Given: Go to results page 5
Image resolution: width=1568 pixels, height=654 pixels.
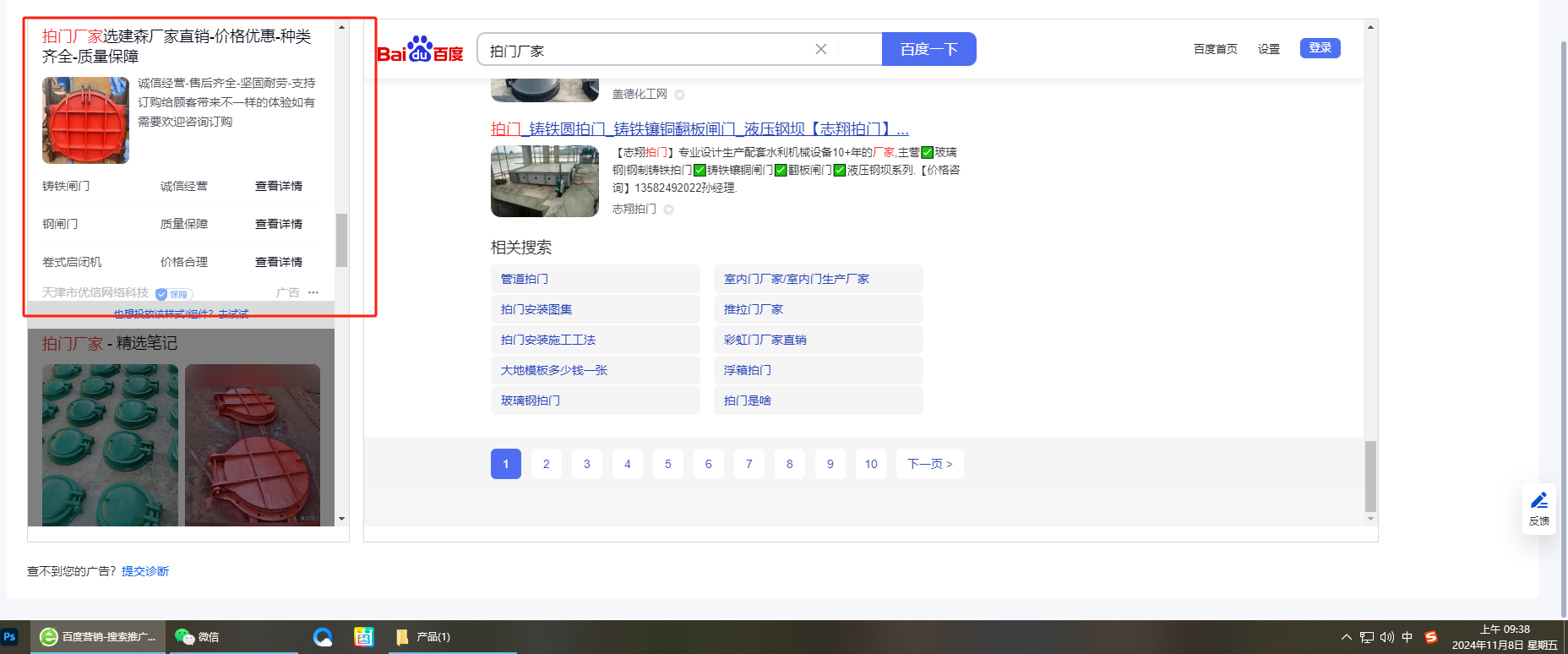Looking at the screenshot, I should tap(667, 464).
